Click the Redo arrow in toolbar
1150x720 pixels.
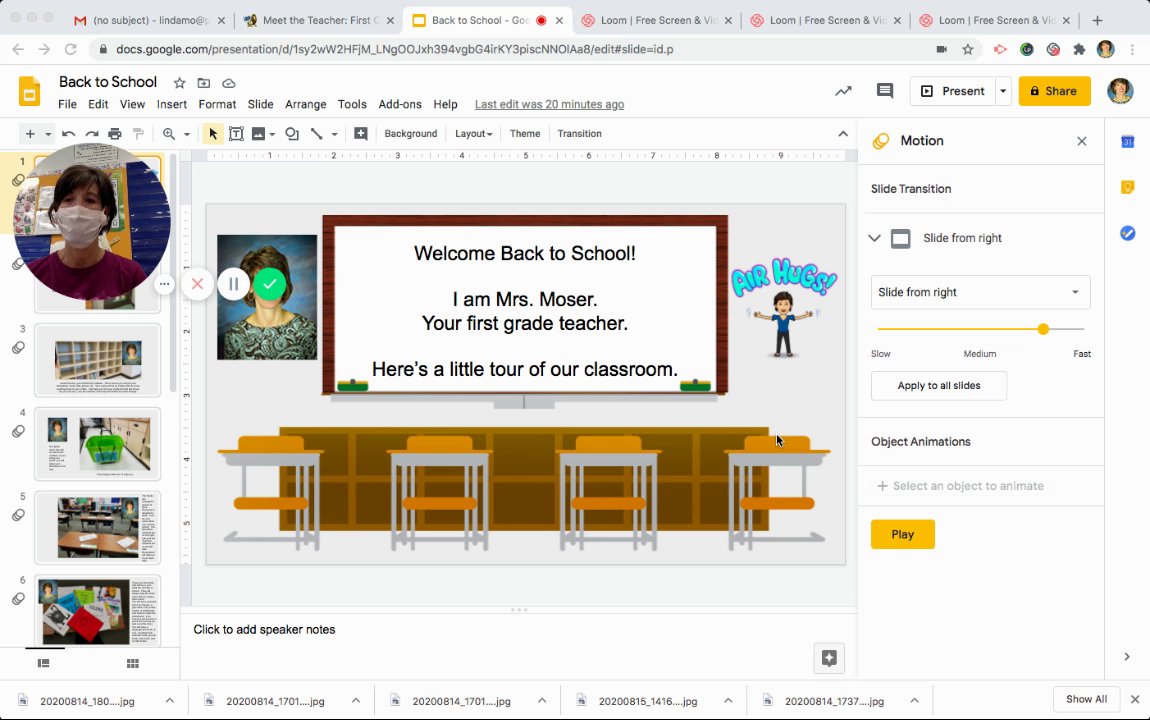(92, 133)
